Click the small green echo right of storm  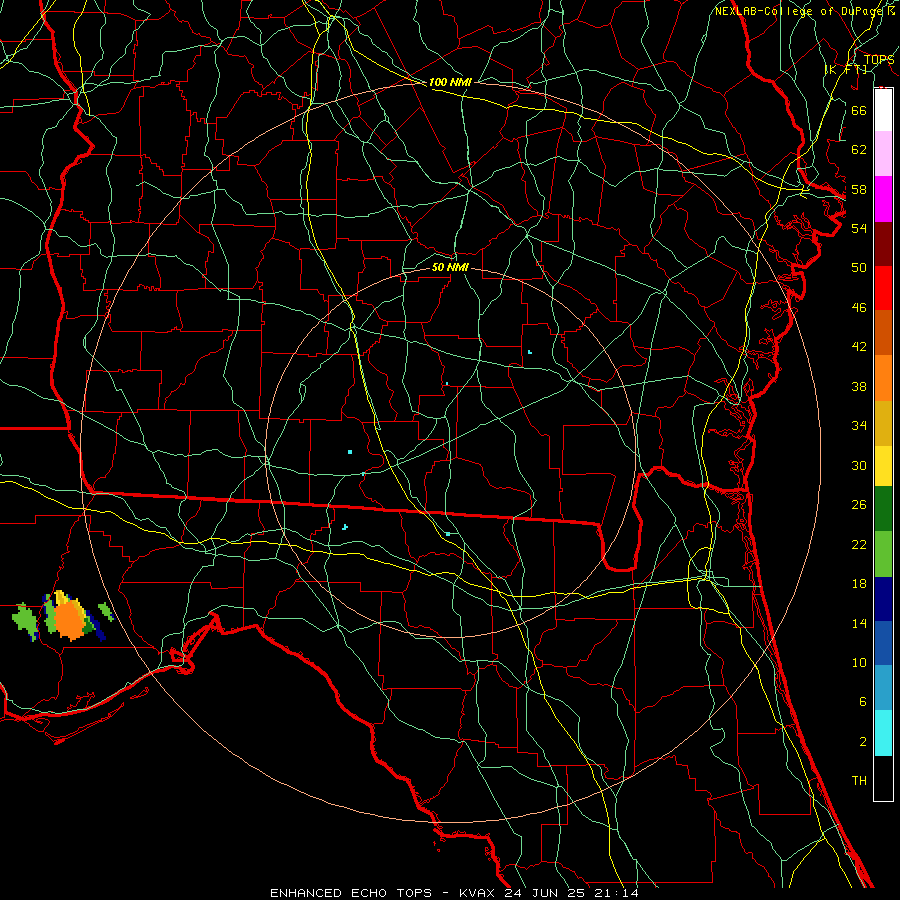[x=106, y=612]
